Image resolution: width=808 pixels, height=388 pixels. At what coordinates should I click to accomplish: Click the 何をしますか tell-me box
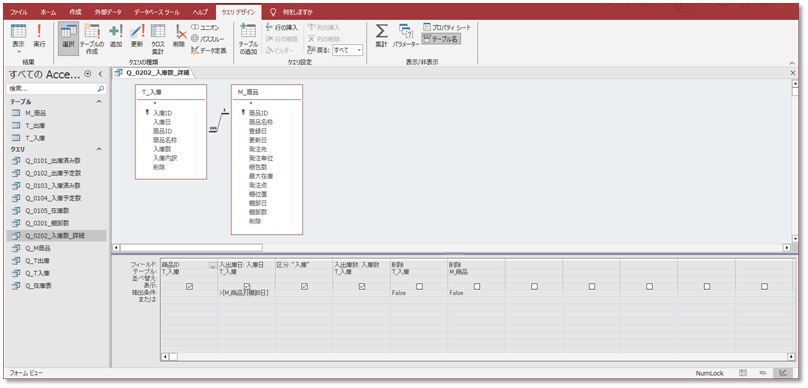291,11
